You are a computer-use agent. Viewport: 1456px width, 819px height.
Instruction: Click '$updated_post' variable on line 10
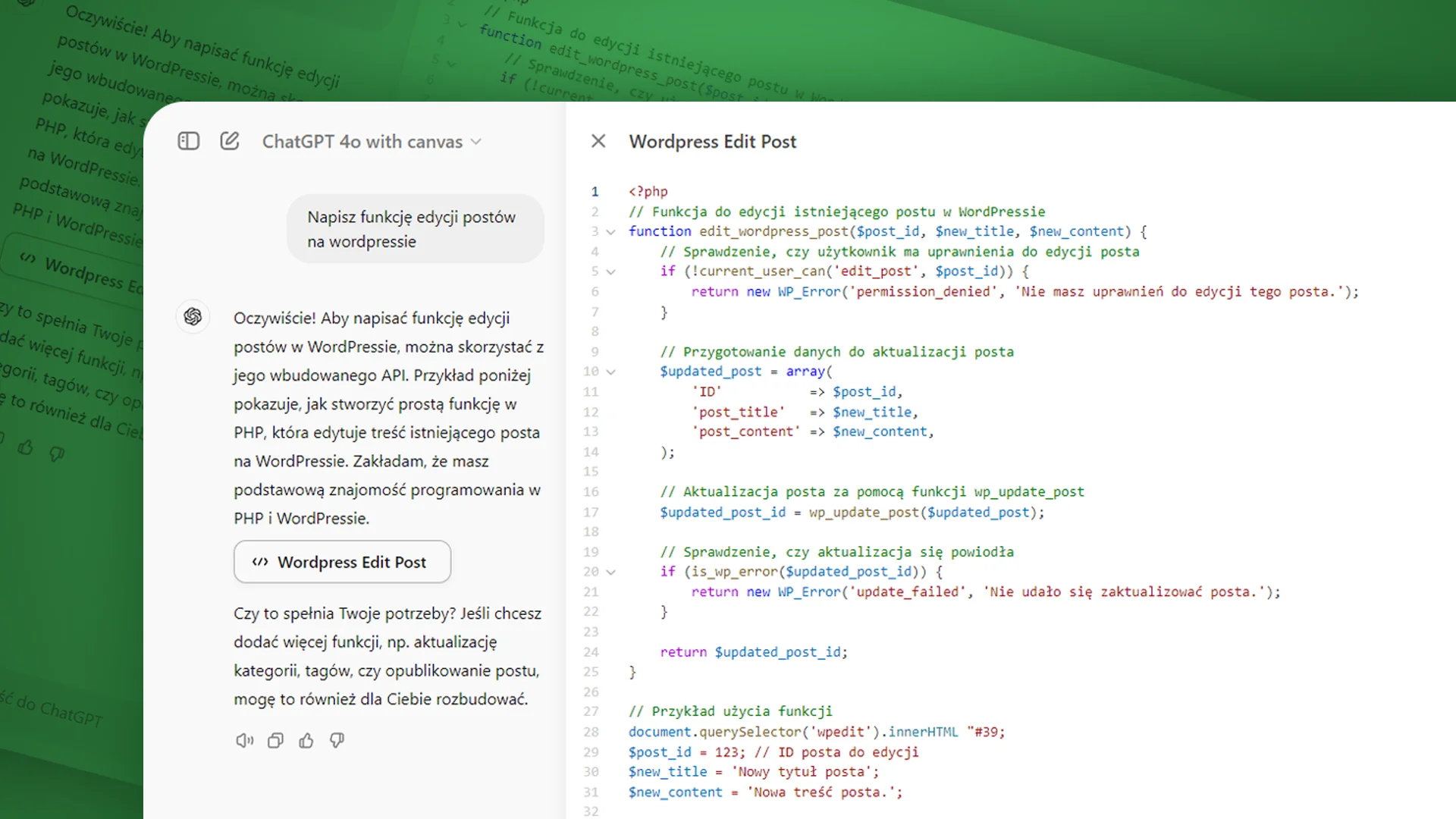pos(711,372)
